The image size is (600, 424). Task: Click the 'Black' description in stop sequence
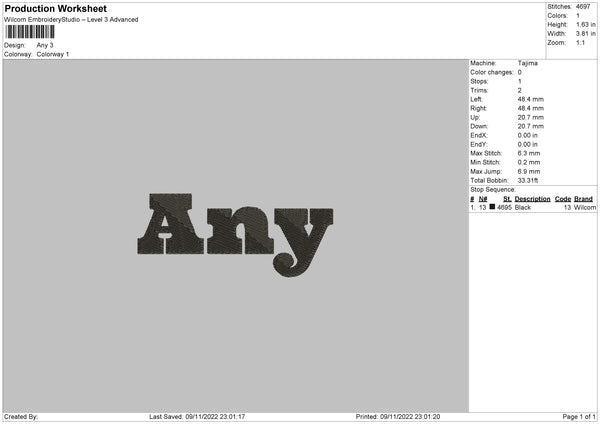(523, 207)
